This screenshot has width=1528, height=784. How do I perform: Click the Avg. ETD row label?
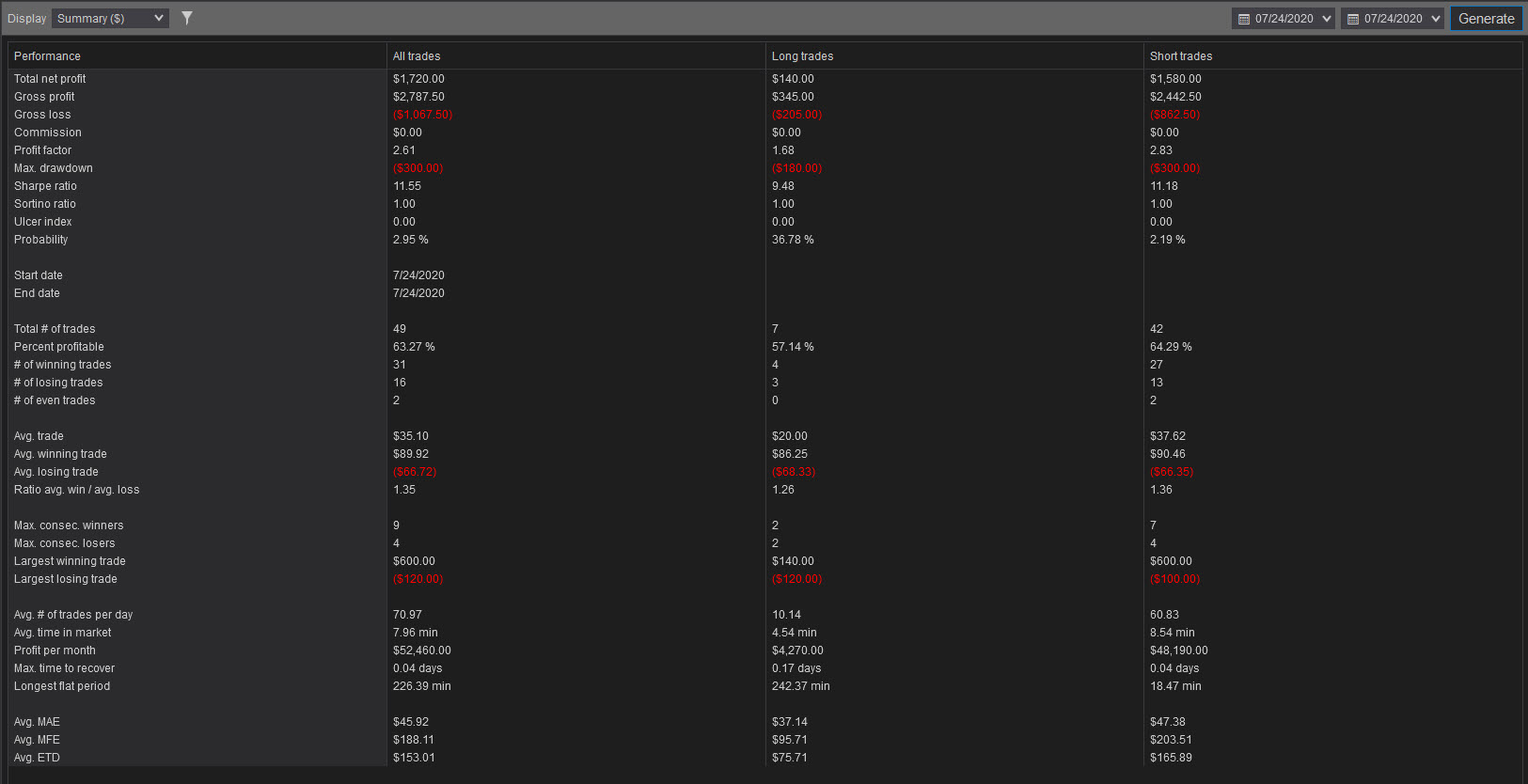coord(37,758)
